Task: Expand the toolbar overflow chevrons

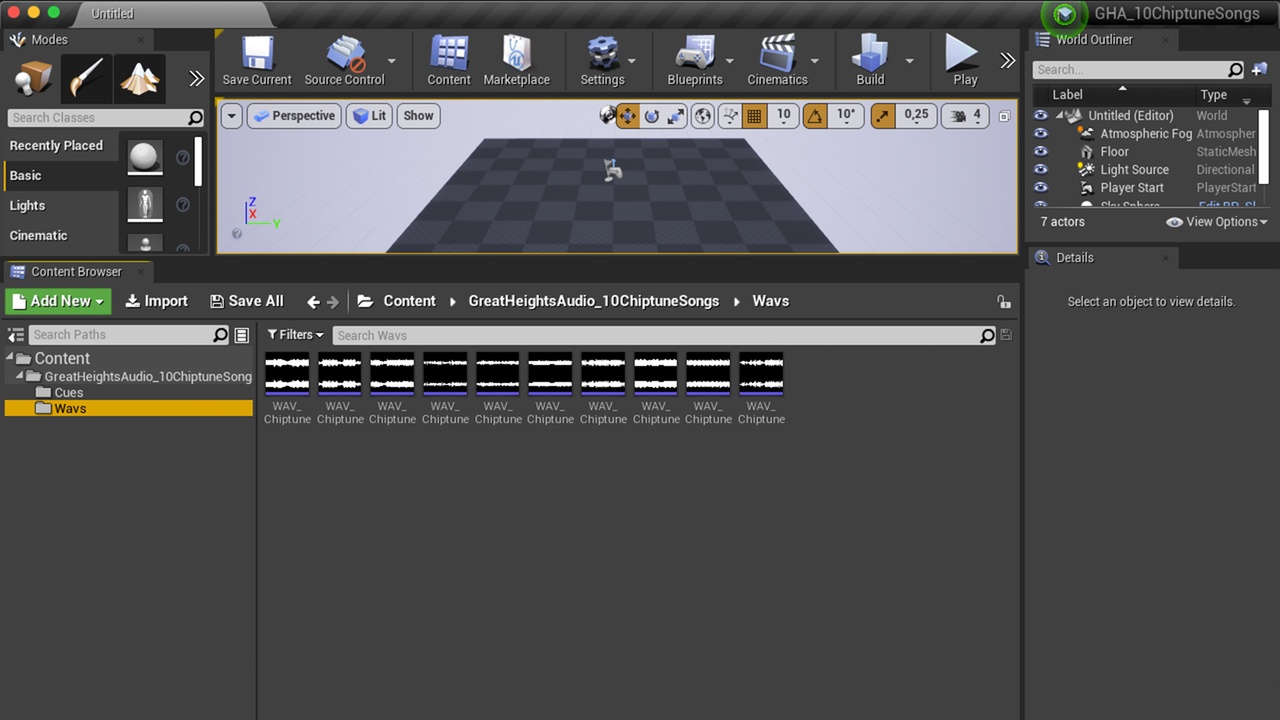Action: click(x=1007, y=61)
